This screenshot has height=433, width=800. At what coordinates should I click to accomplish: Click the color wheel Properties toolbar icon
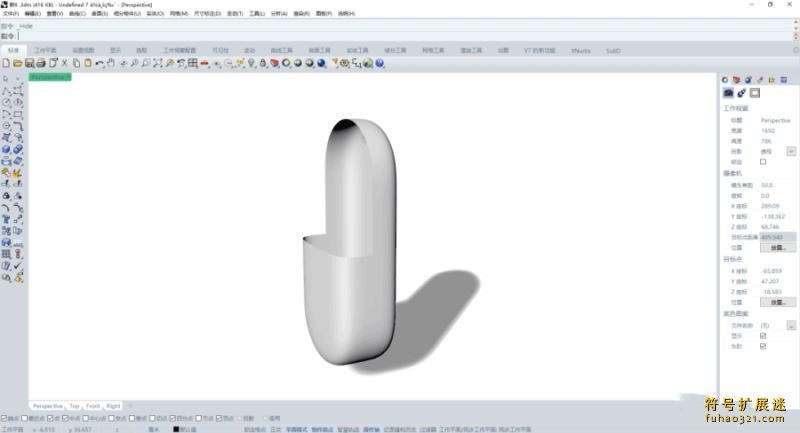(286, 63)
